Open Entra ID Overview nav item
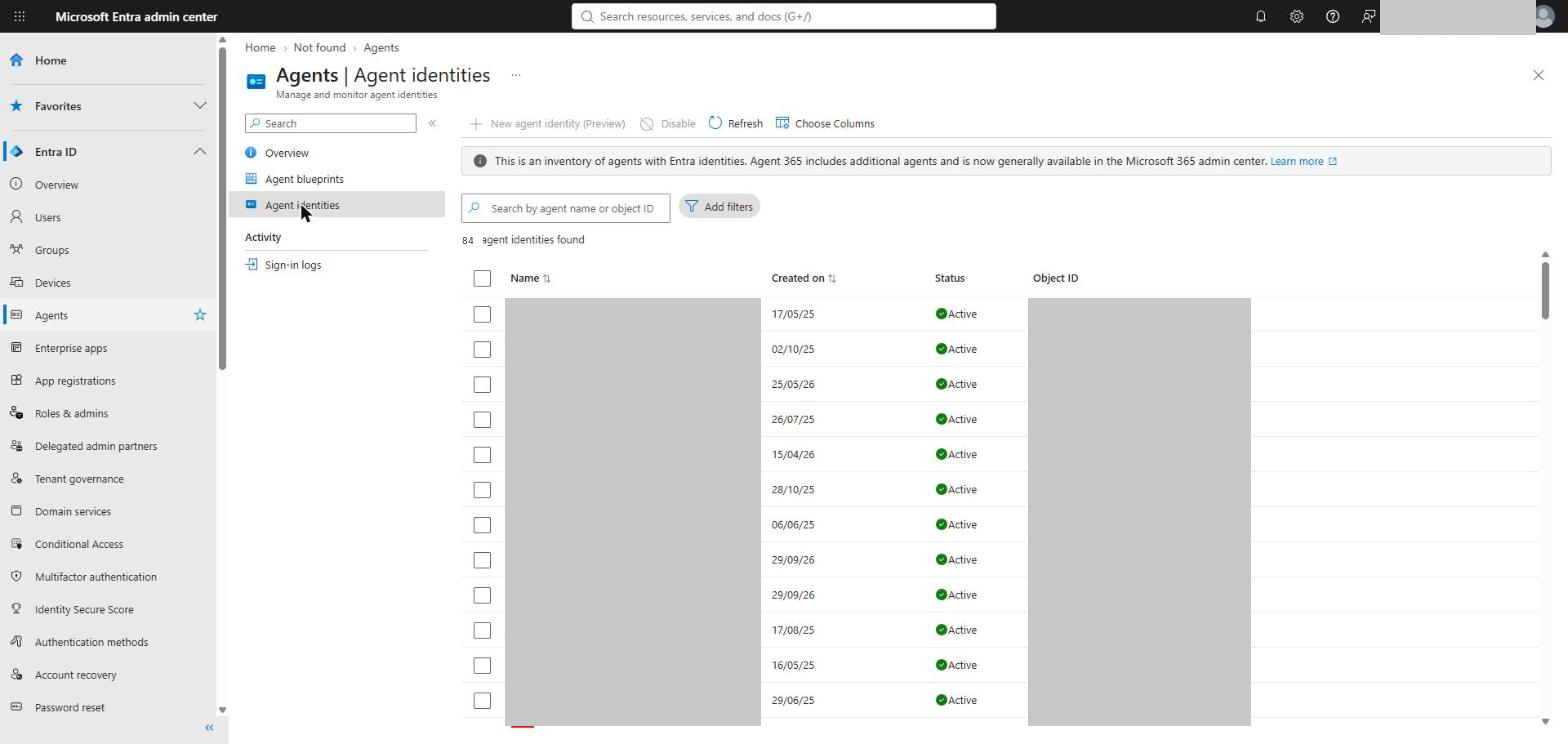 point(56,185)
